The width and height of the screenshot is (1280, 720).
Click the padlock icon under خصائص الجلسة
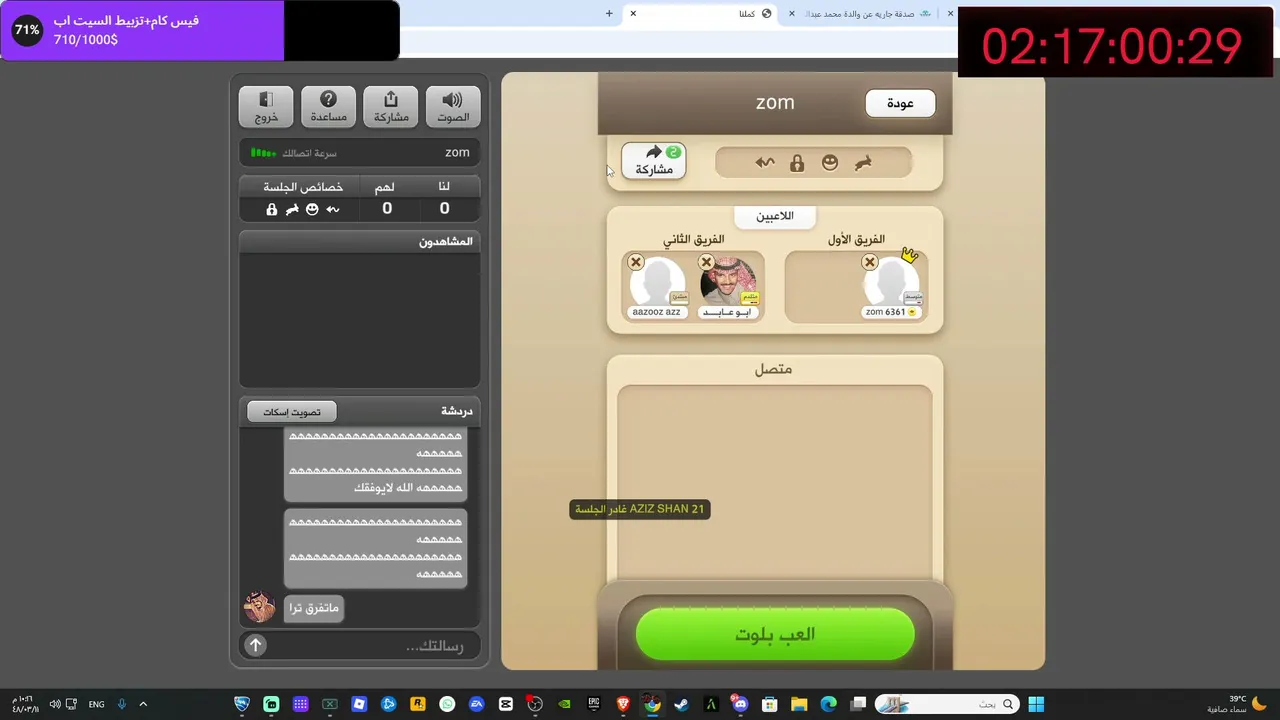[271, 209]
